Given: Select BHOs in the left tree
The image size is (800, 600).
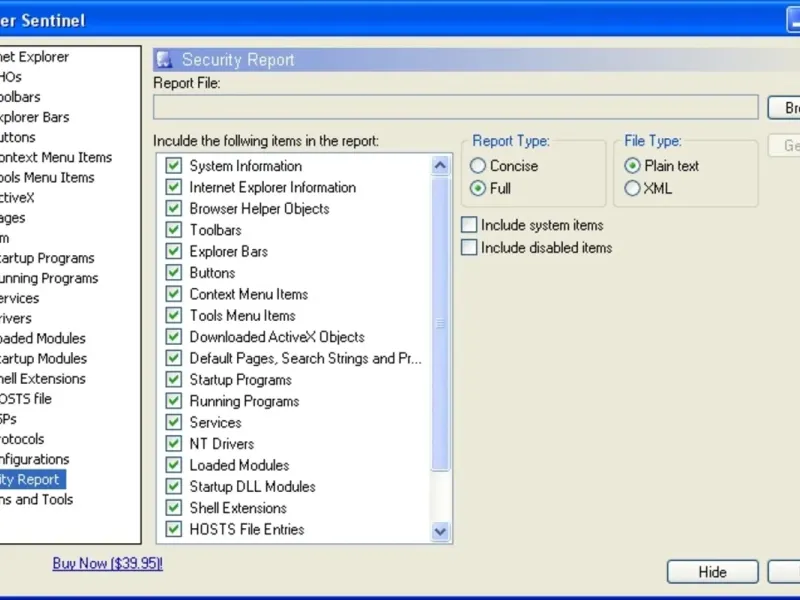Looking at the screenshot, I should coord(11,77).
